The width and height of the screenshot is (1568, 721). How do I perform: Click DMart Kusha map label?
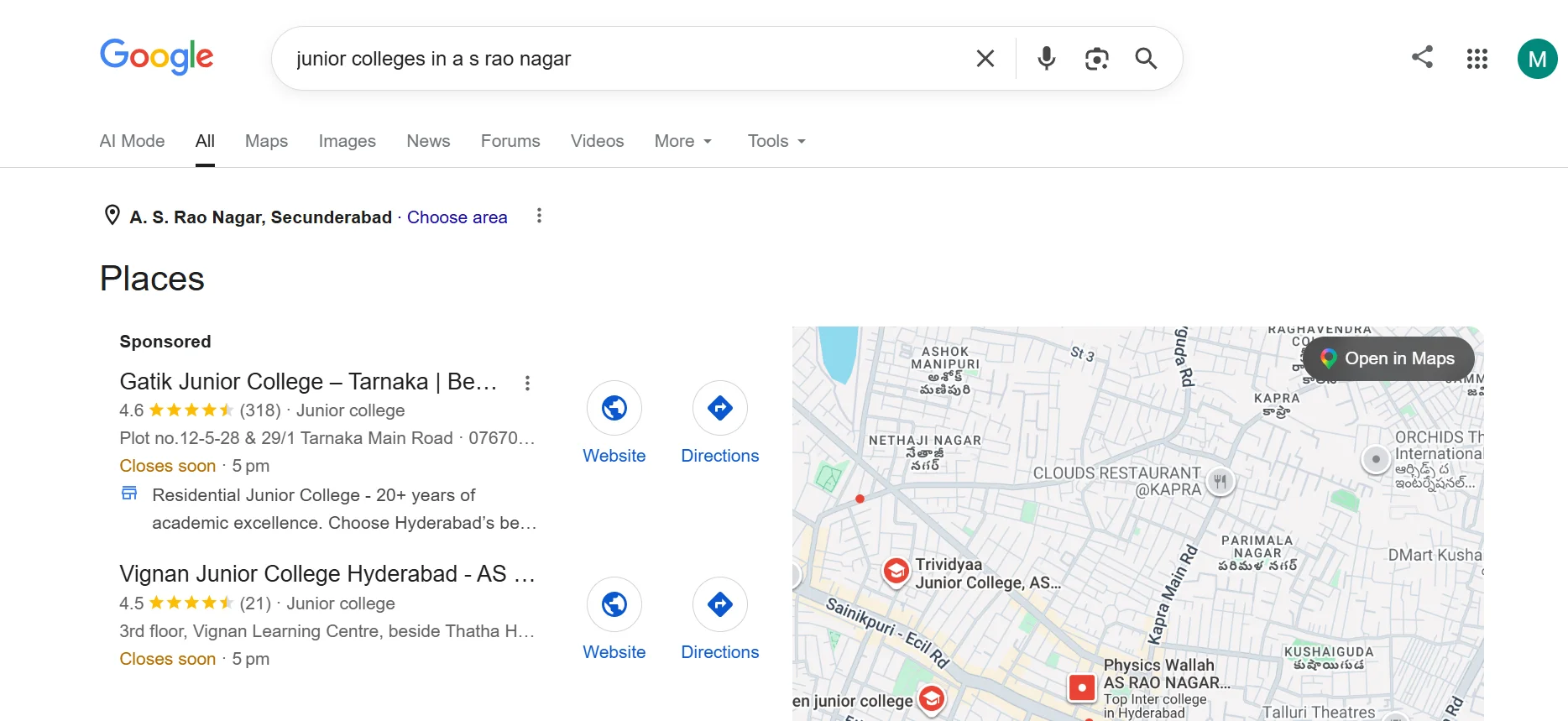[1435, 555]
